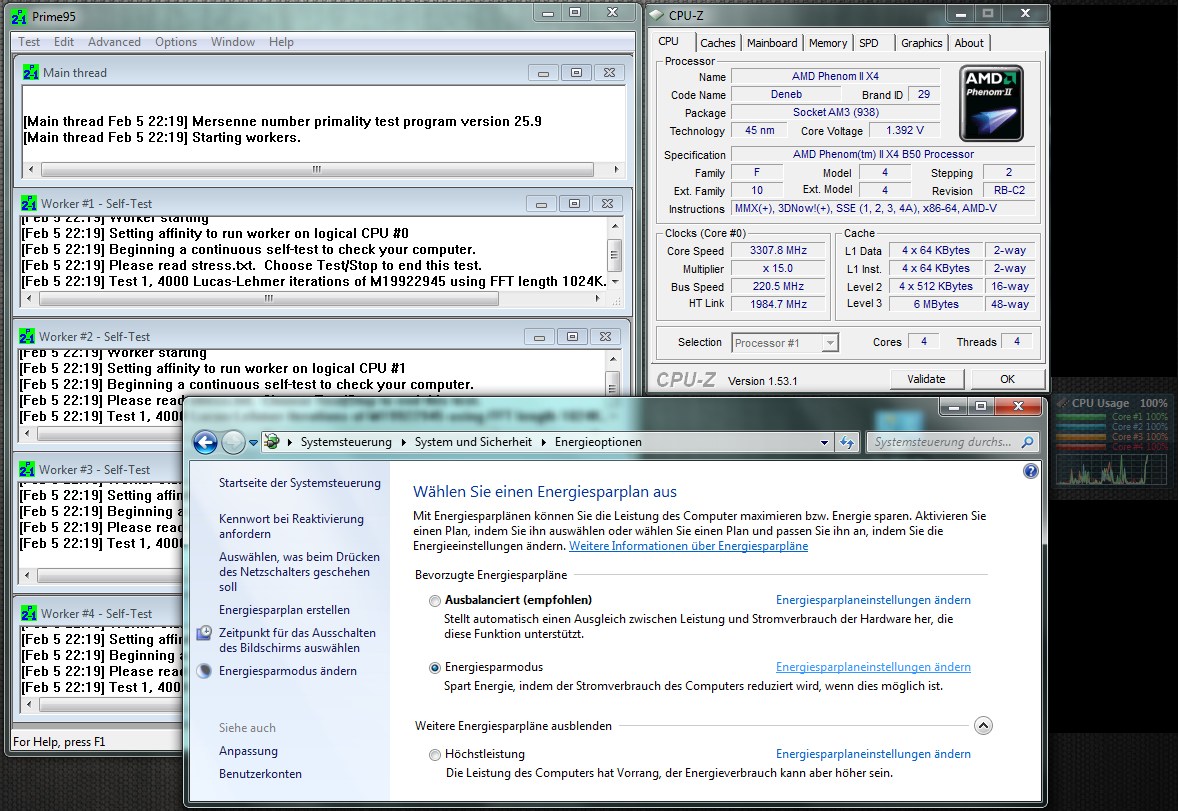Viewport: 1178px width, 811px height.
Task: Change settings link for Energiesparmodus plan
Action: click(873, 667)
